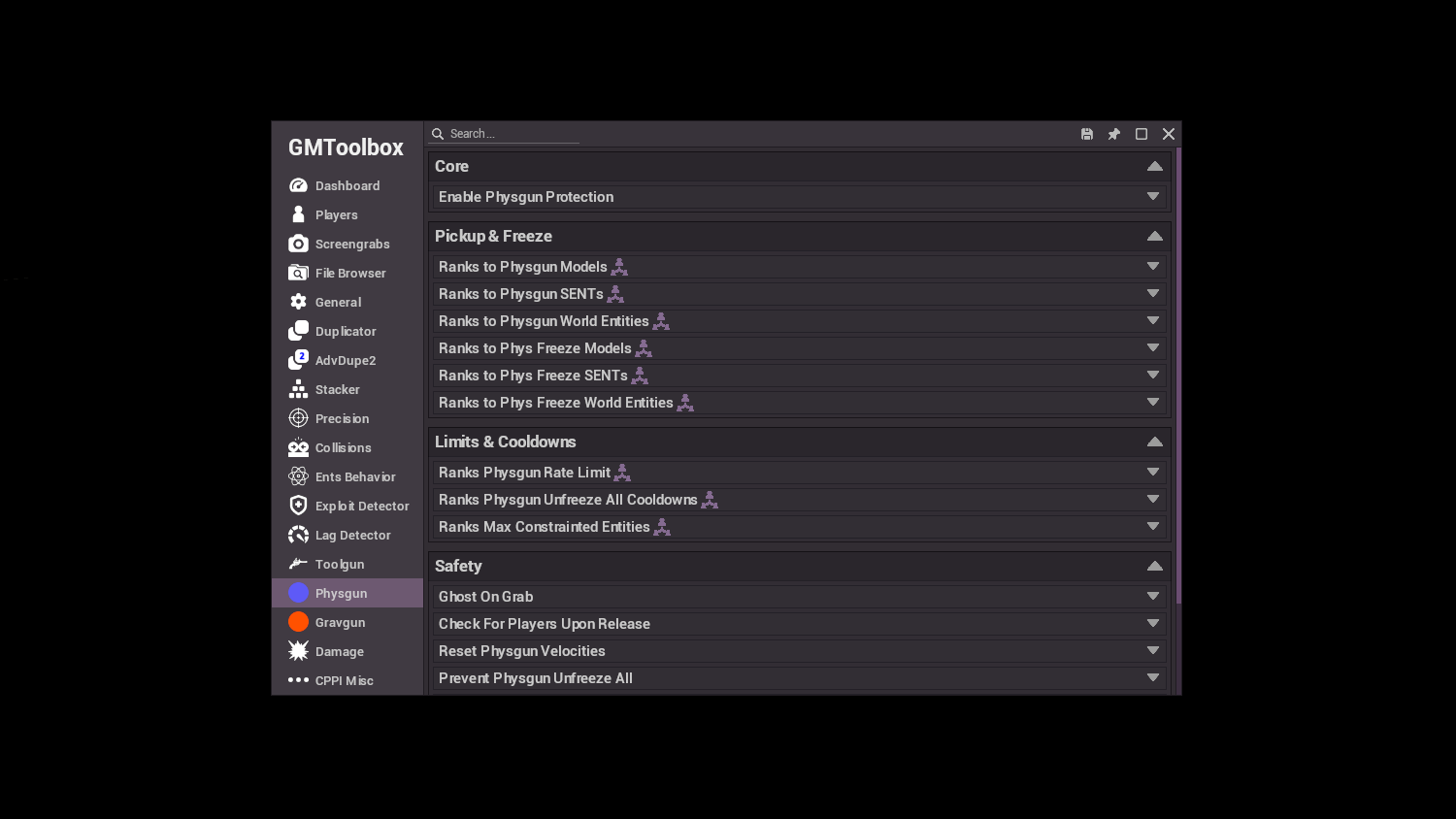The width and height of the screenshot is (1456, 819).
Task: Expand the Ghost On Grab setting
Action: [1153, 597]
